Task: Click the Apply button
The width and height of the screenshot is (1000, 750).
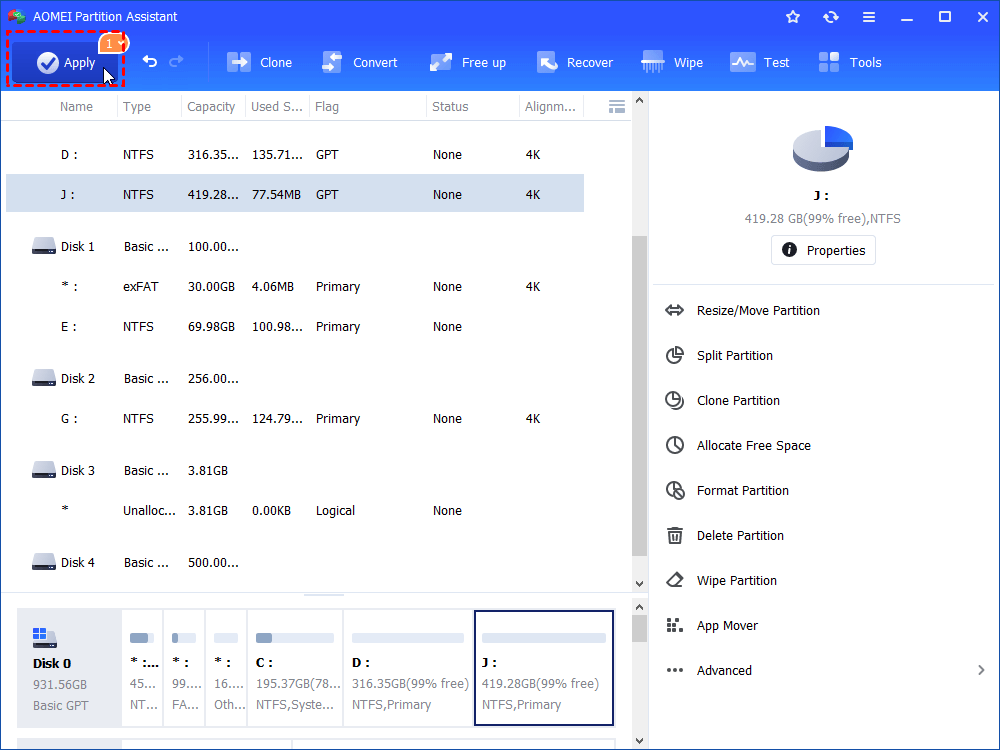Action: coord(64,61)
